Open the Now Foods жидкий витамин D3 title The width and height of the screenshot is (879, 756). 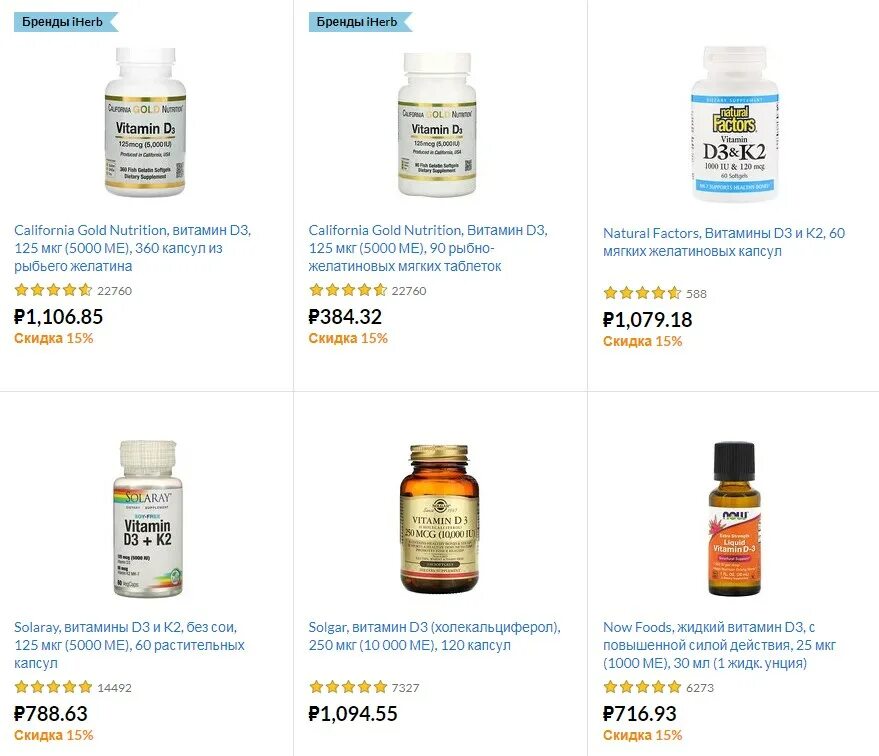719,644
